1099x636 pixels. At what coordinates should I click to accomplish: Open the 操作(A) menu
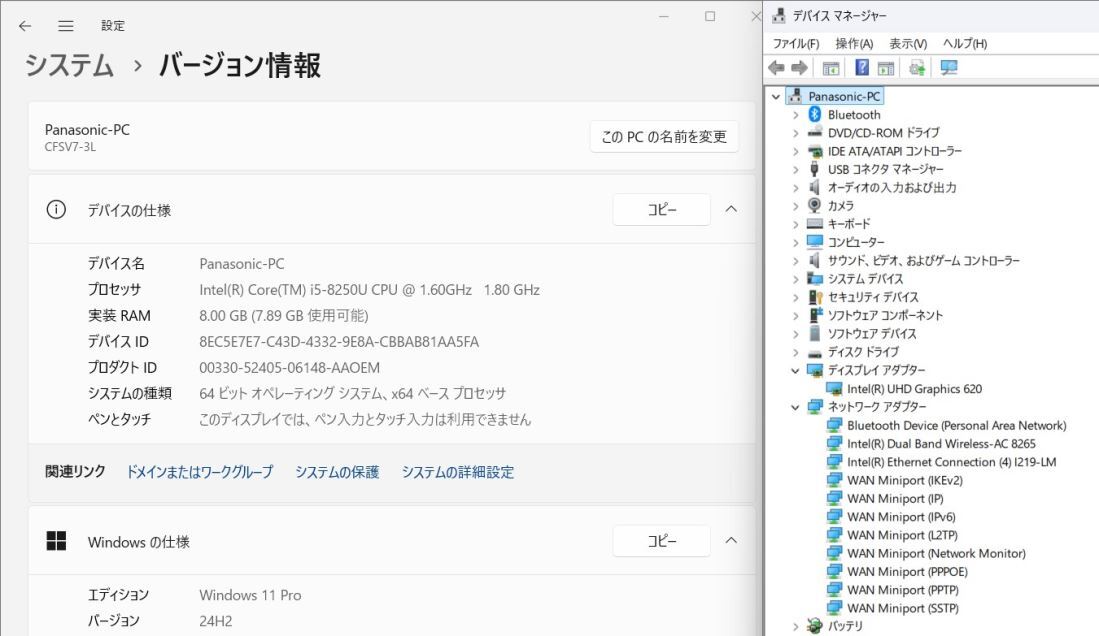click(854, 43)
